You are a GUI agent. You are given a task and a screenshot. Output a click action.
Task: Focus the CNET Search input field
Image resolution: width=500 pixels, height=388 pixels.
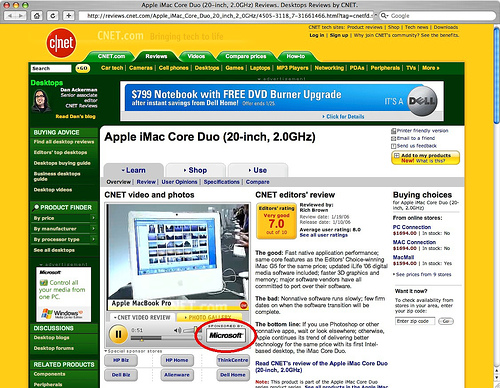pyautogui.click(x=51, y=68)
